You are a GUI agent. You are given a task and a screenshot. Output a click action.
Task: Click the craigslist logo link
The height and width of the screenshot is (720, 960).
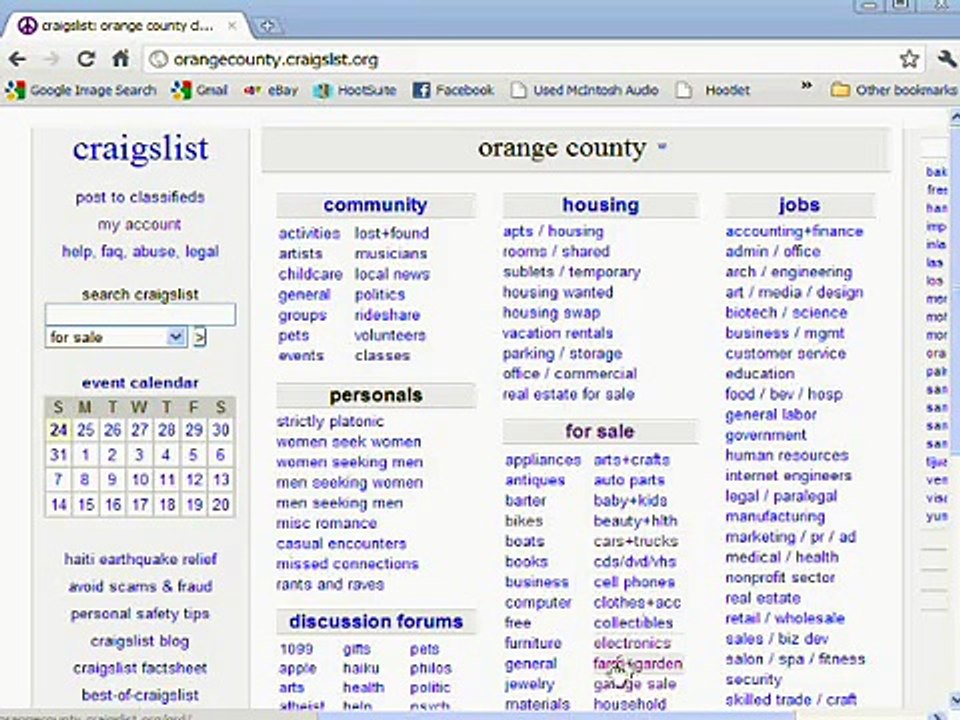pyautogui.click(x=141, y=149)
